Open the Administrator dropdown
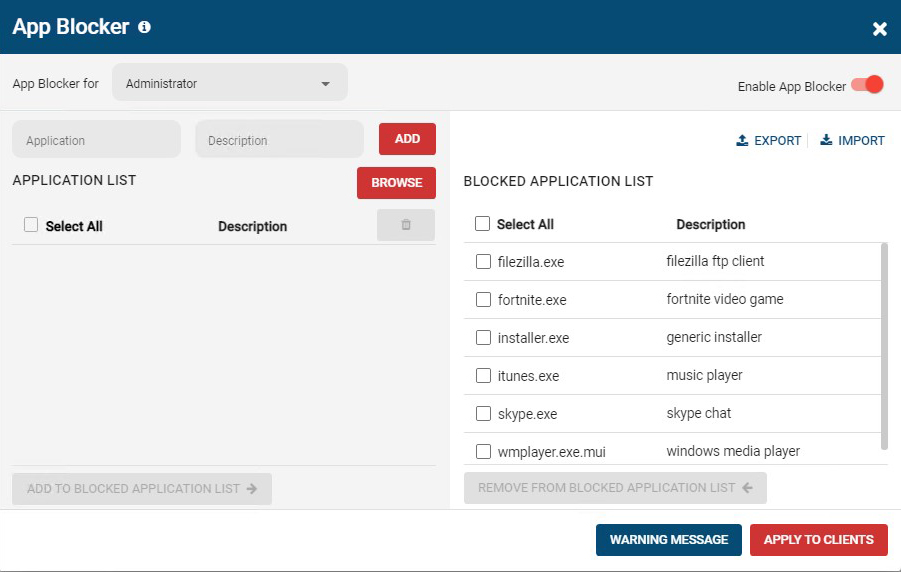 click(x=230, y=84)
